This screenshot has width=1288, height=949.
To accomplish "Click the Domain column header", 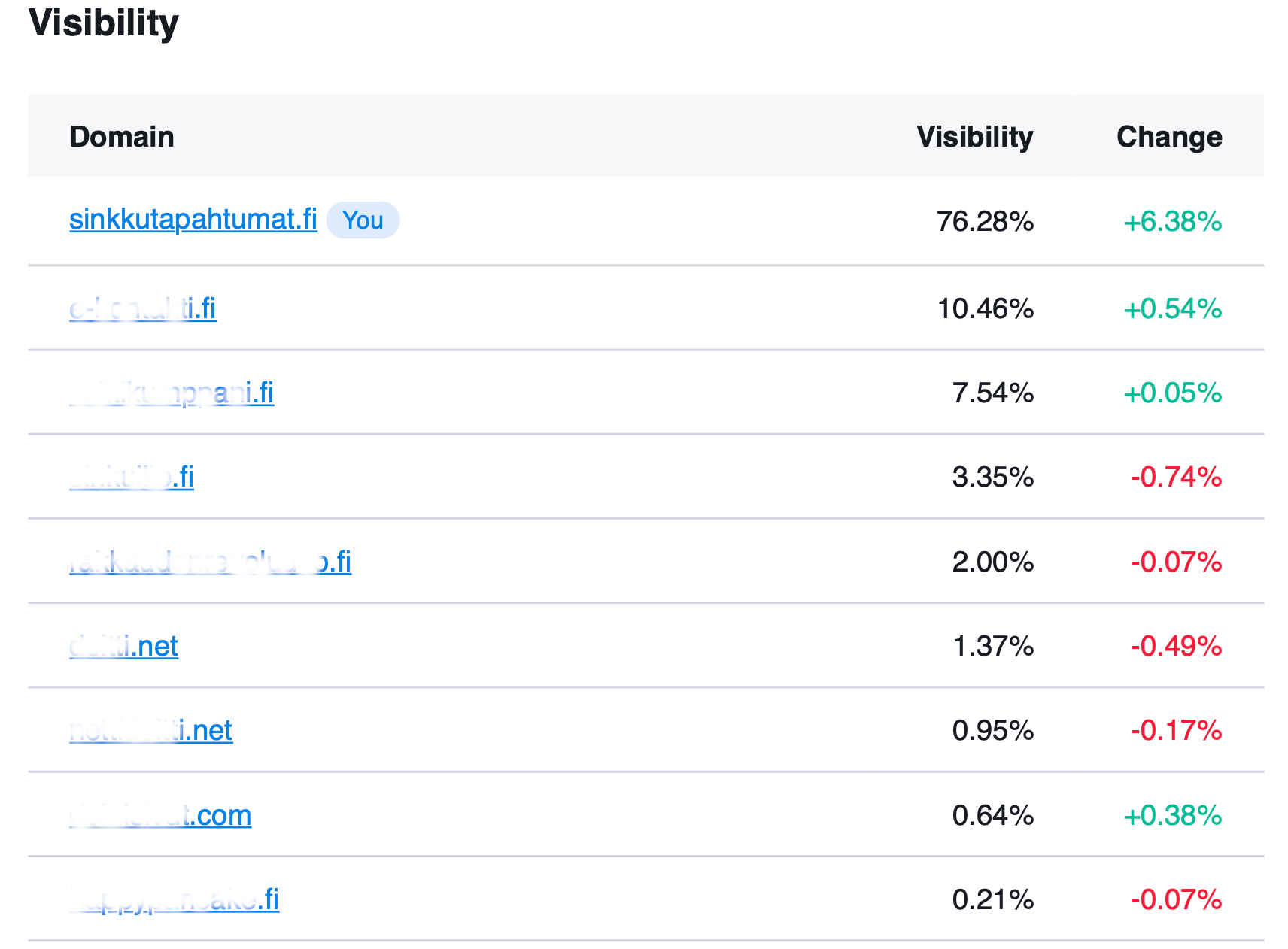I will coord(122,137).
